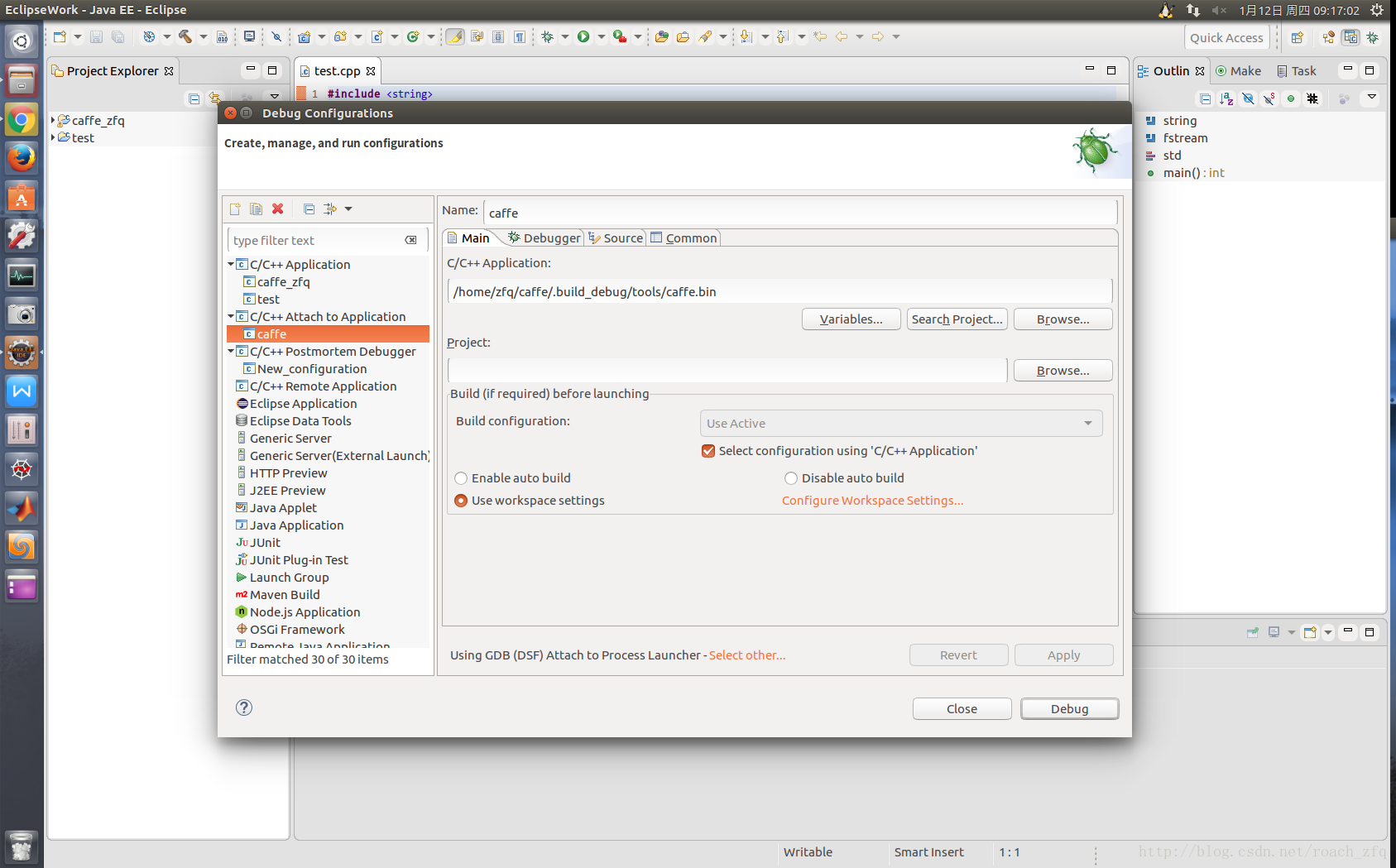Click the Duplicate launch configuration icon
Screen dimensions: 1396x868
point(257,209)
